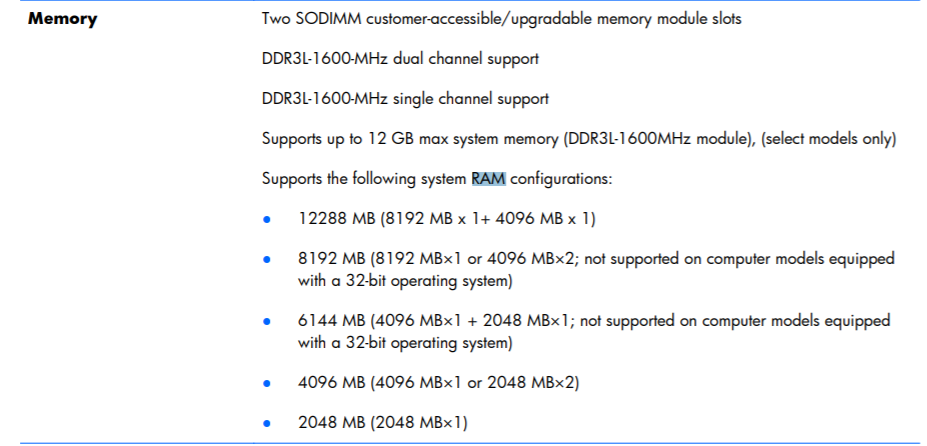The height and width of the screenshot is (446, 927).
Task: Click the '2048 MB (2048 MB×1)' entry
Action: click(382, 423)
